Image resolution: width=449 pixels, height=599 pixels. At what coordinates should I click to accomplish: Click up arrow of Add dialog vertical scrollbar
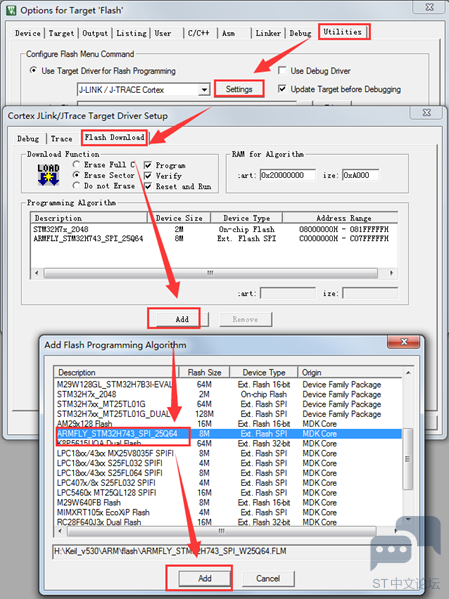coord(408,372)
